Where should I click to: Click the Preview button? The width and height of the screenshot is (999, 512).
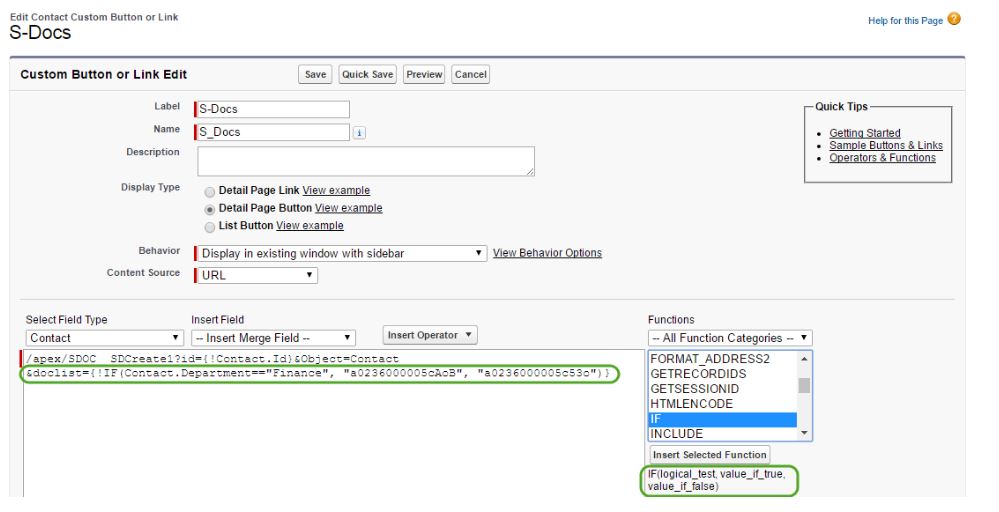click(424, 75)
